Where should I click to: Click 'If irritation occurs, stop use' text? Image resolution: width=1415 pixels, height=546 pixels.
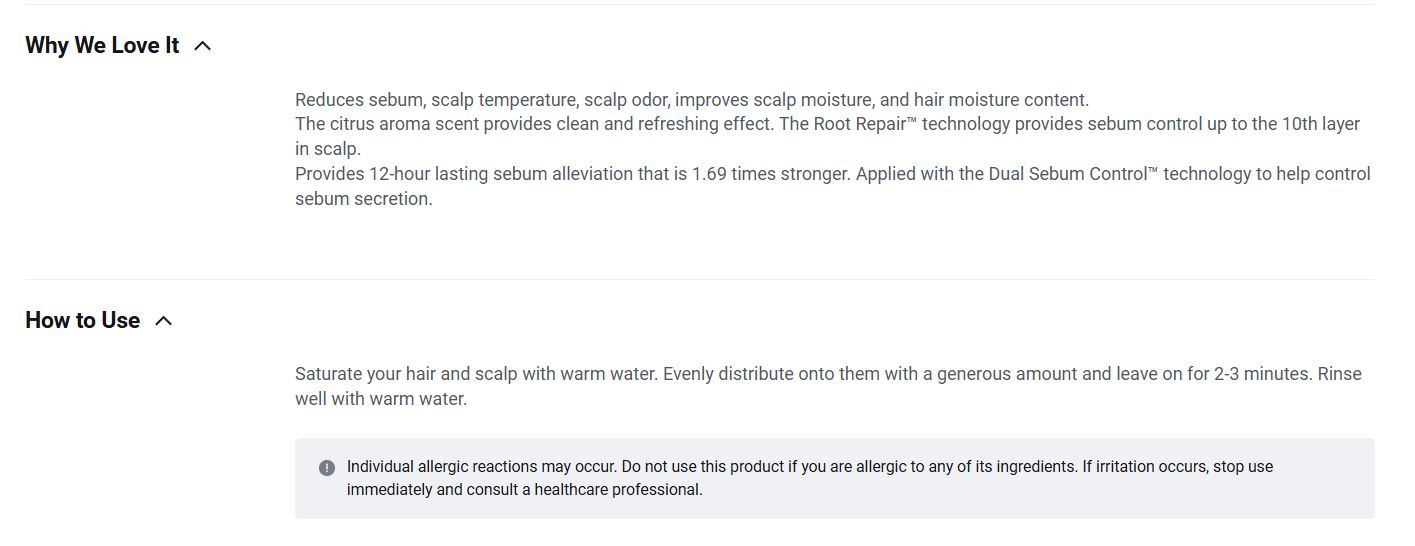(x=1177, y=467)
